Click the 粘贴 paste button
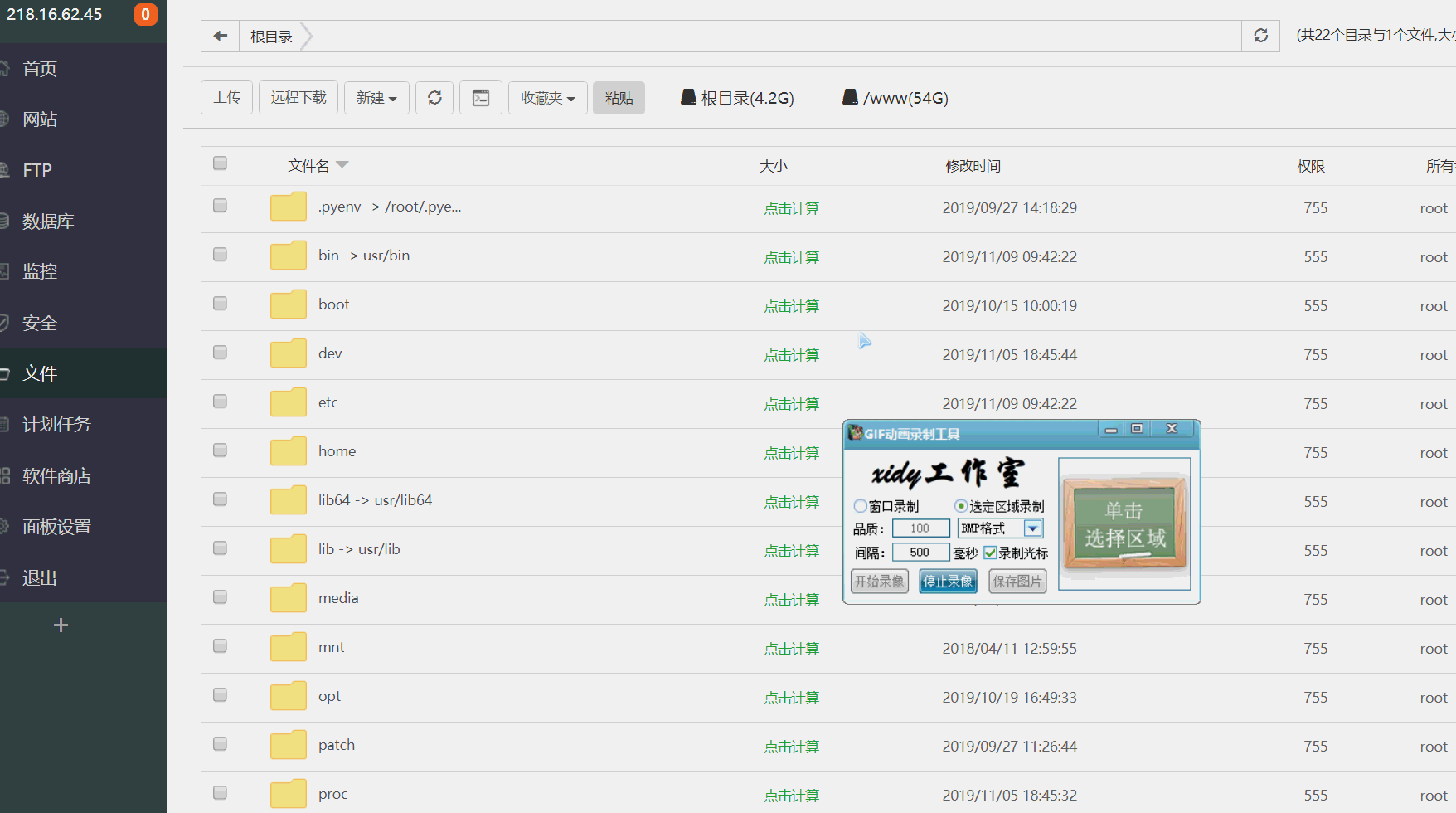This screenshot has width=1456, height=813. (x=619, y=98)
